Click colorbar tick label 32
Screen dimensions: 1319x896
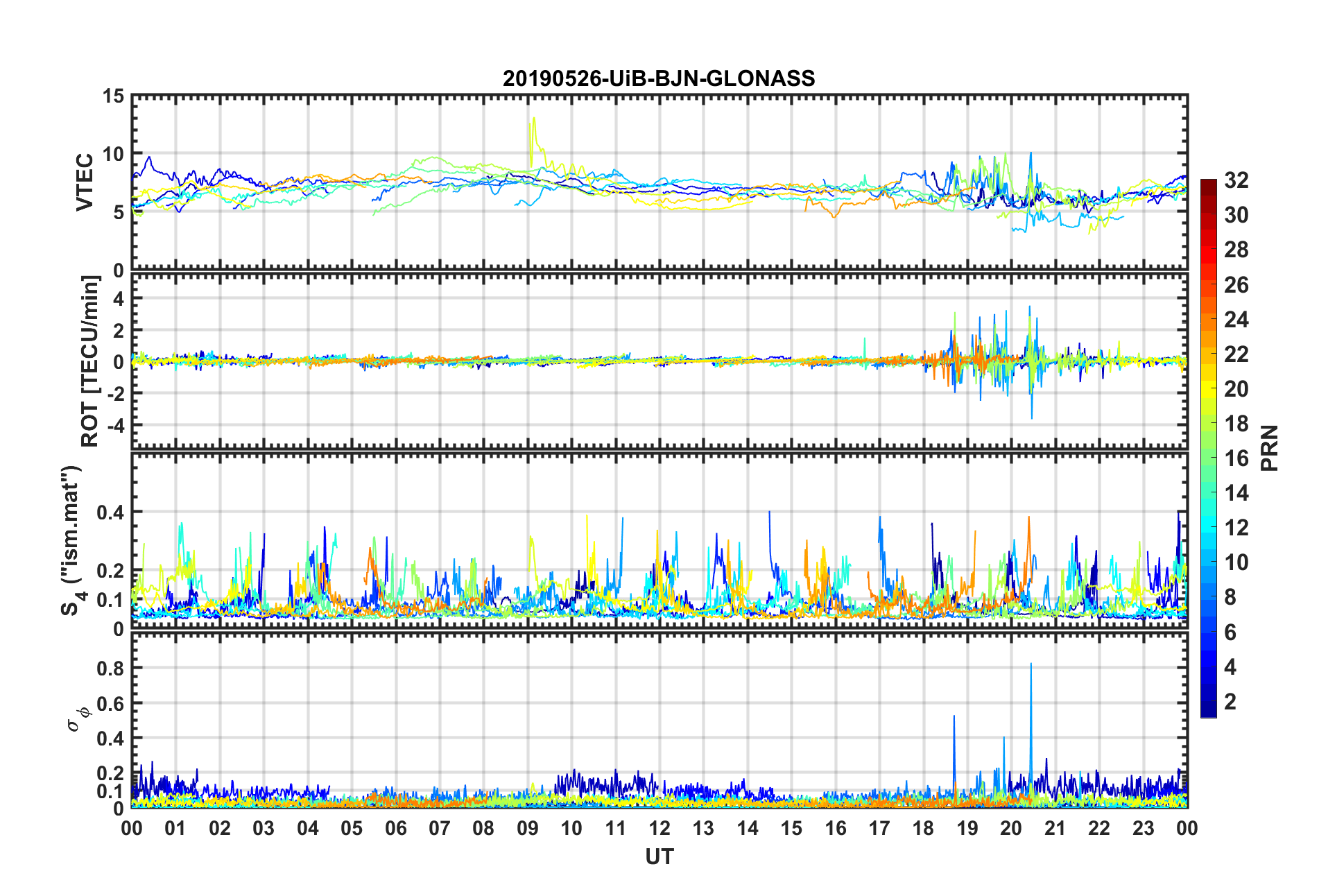1236,180
